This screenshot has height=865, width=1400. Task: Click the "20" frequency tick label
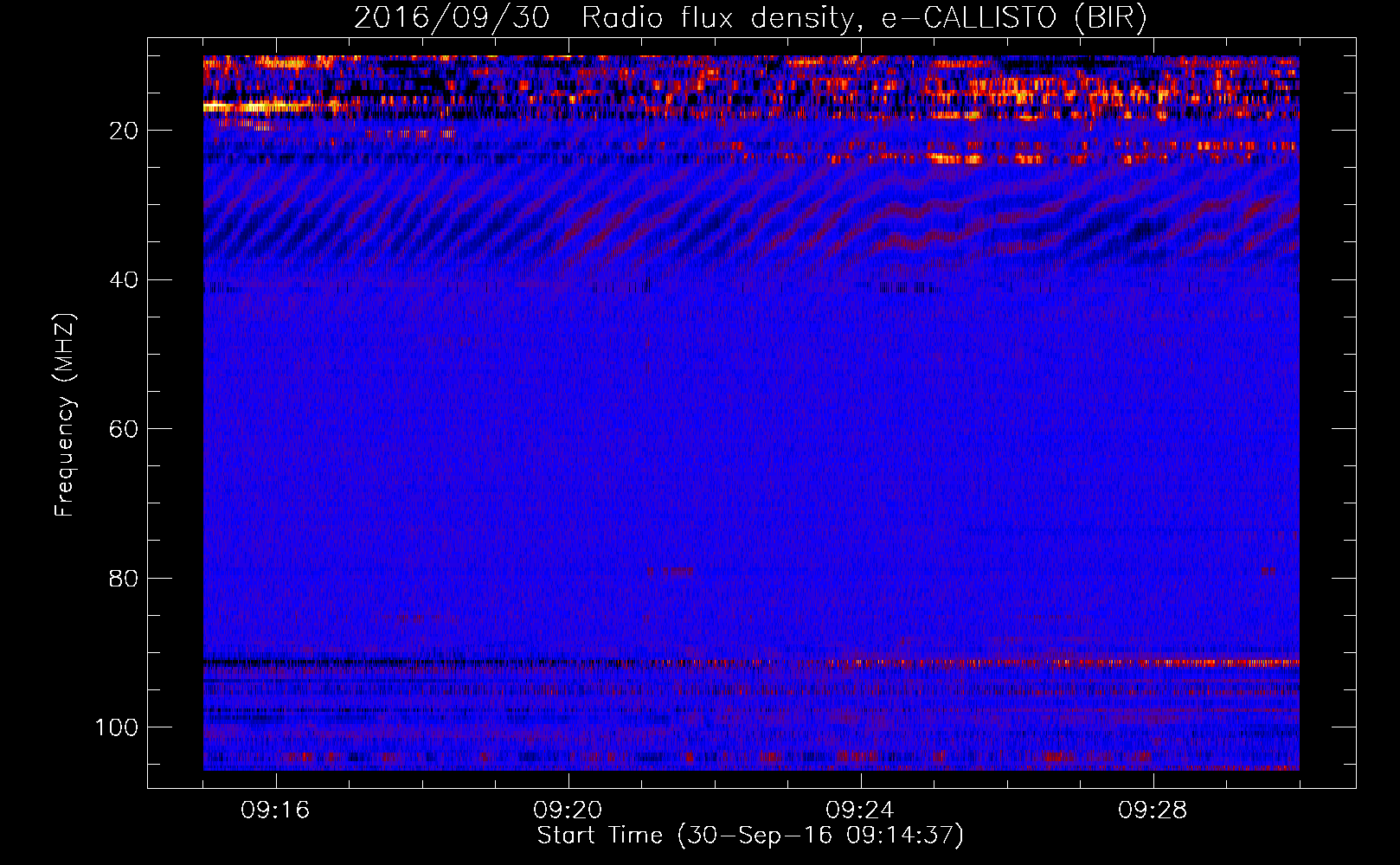coord(124,131)
